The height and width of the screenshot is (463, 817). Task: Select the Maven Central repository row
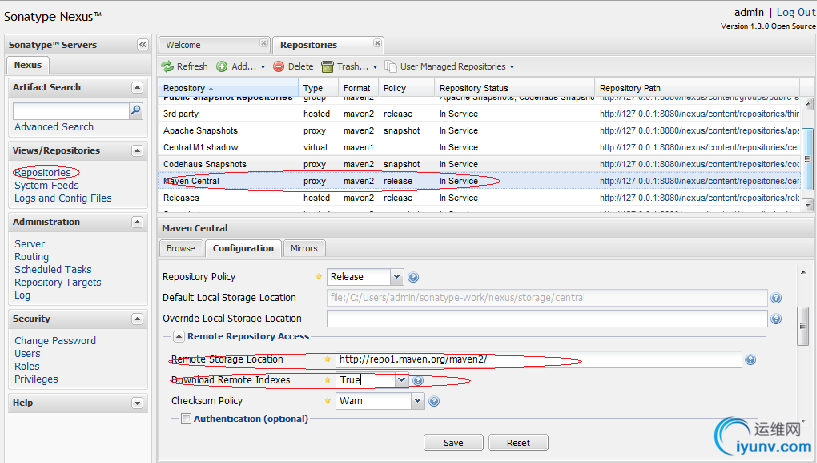[479, 181]
